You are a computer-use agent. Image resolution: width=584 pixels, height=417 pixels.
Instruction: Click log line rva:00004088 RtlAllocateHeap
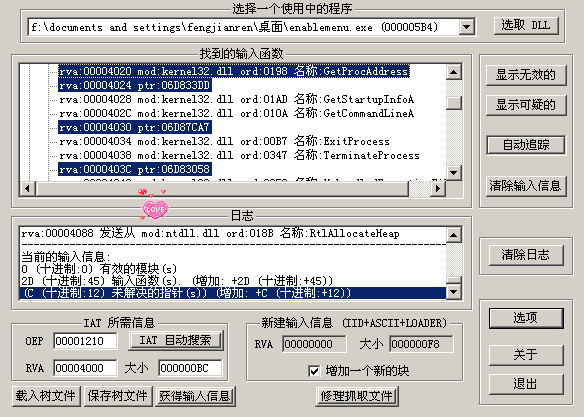click(210, 233)
